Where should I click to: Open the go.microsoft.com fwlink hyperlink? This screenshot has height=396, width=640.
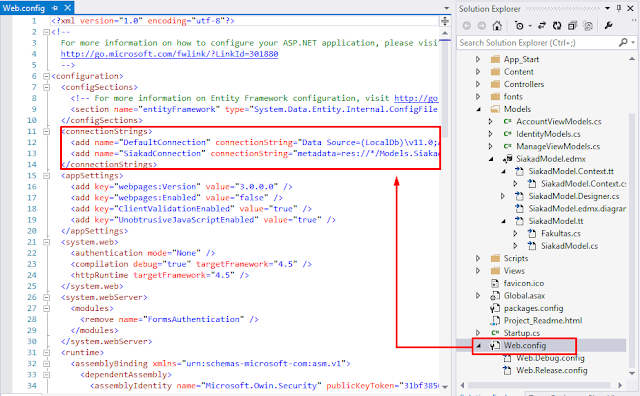pyautogui.click(x=169, y=54)
